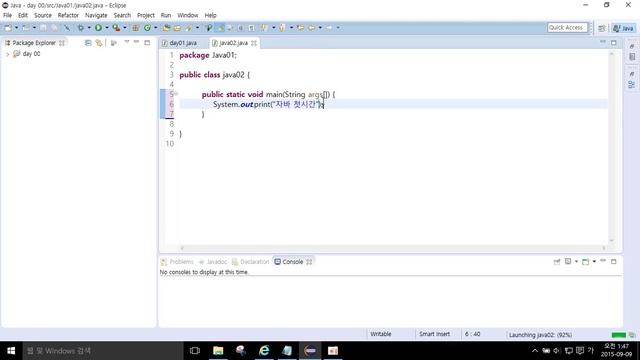Click the Skip All Breakpoints icon

(x=67, y=28)
